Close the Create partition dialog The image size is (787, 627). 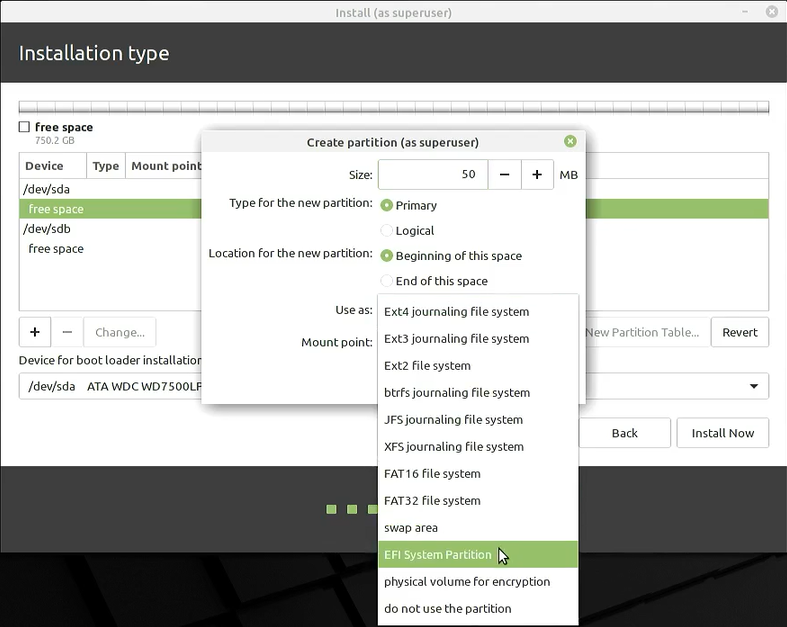(570, 142)
